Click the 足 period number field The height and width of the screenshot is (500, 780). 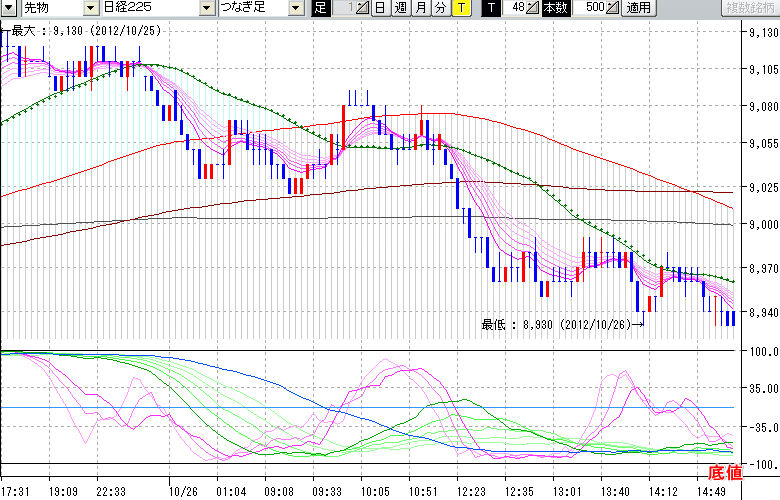click(x=342, y=8)
